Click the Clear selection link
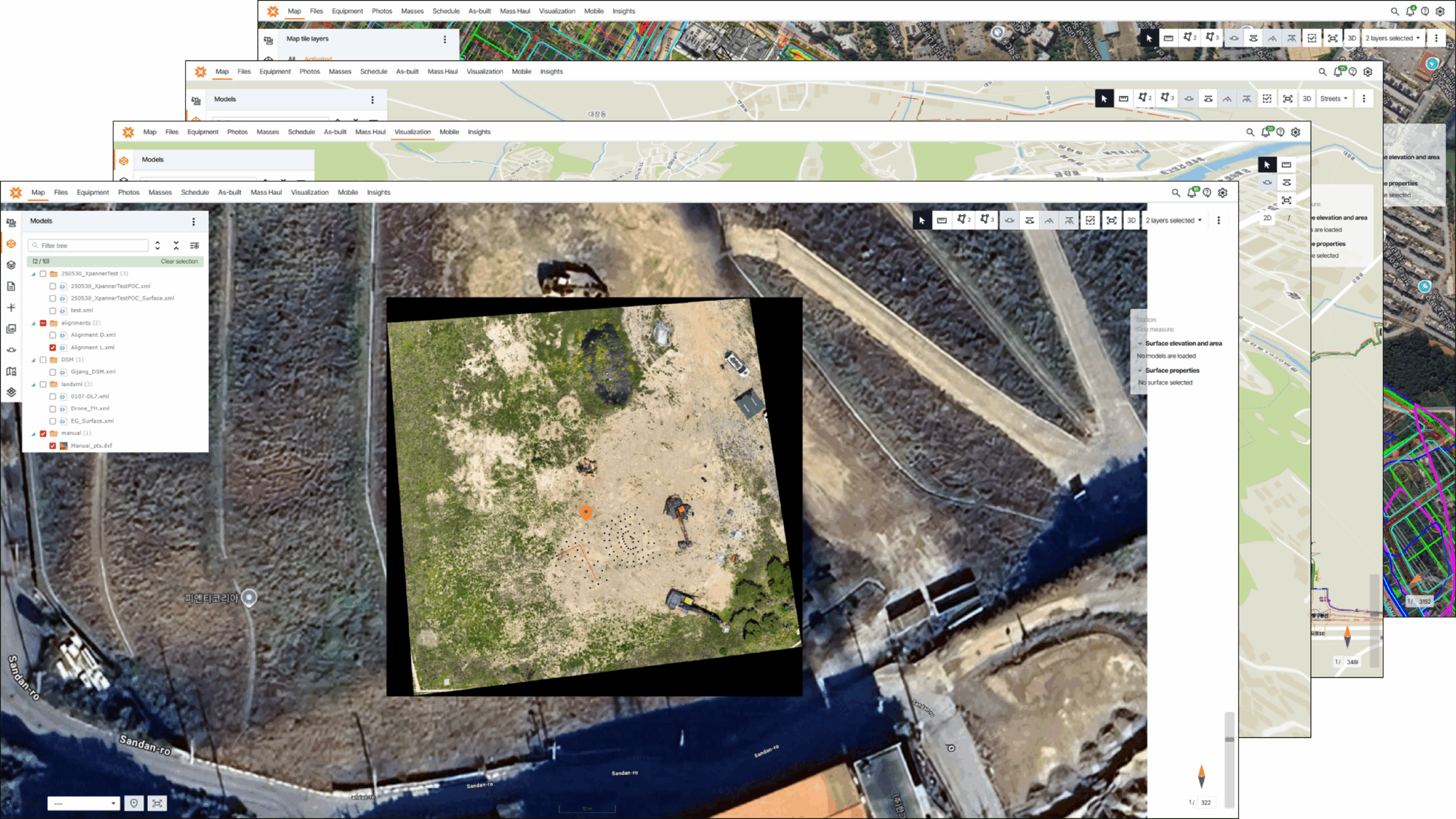The height and width of the screenshot is (819, 1456). click(x=179, y=262)
